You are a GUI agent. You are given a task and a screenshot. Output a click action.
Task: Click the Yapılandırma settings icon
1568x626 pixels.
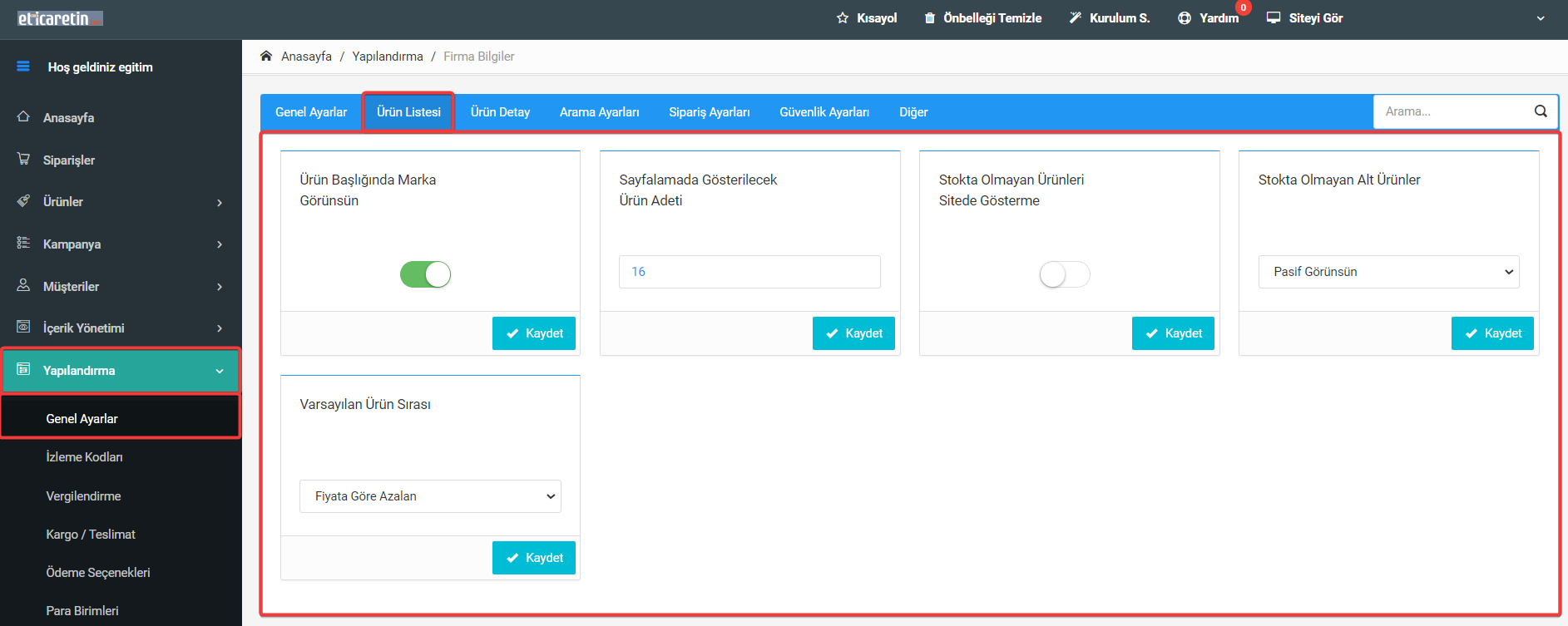click(x=23, y=369)
